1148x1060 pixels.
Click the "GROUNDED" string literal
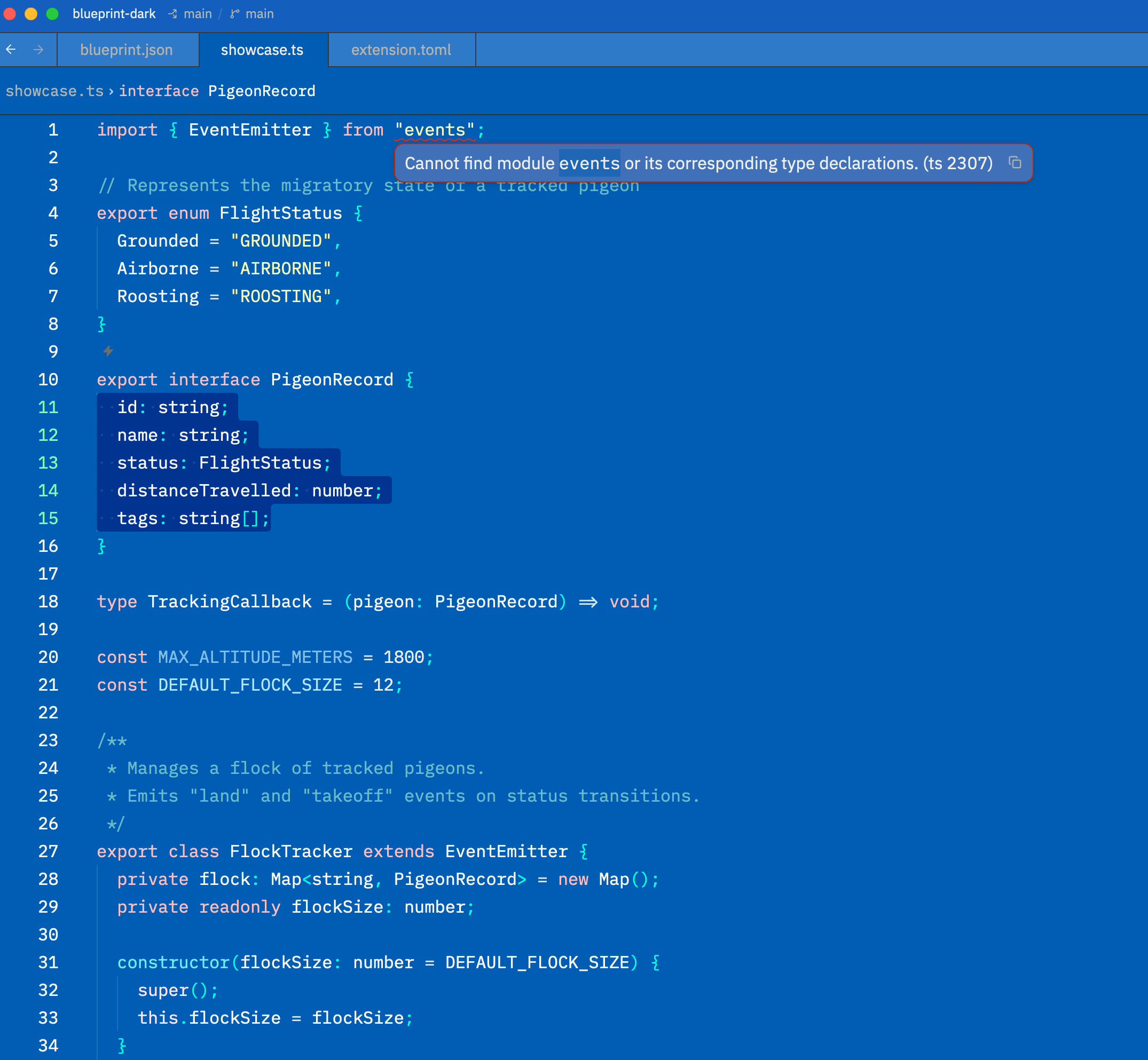click(280, 241)
